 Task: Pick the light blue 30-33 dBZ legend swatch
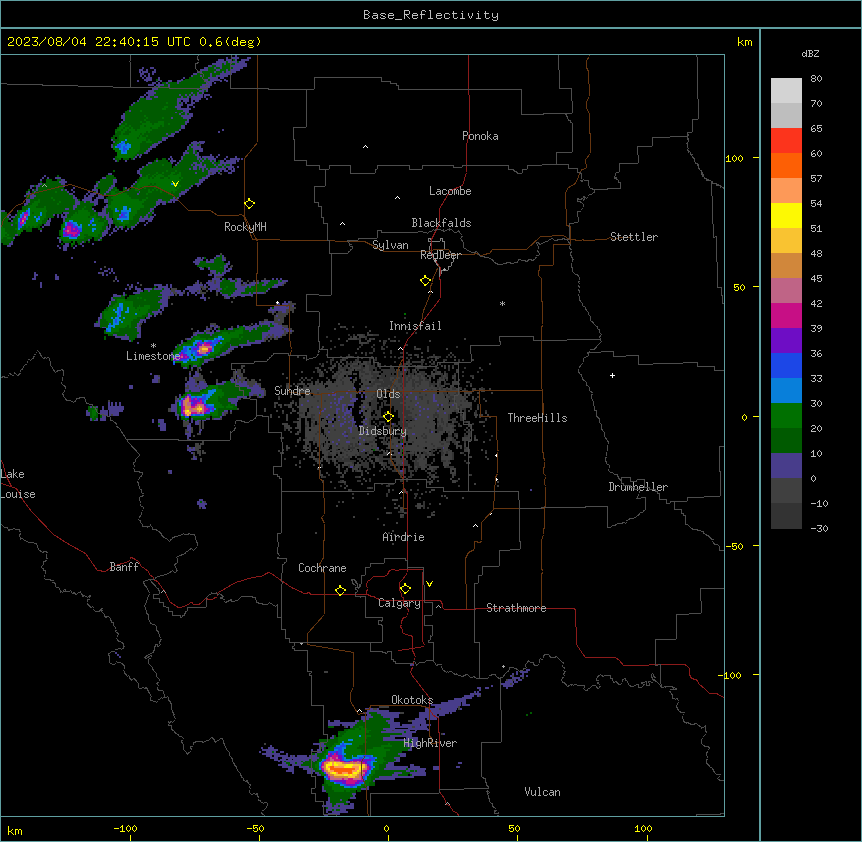786,391
